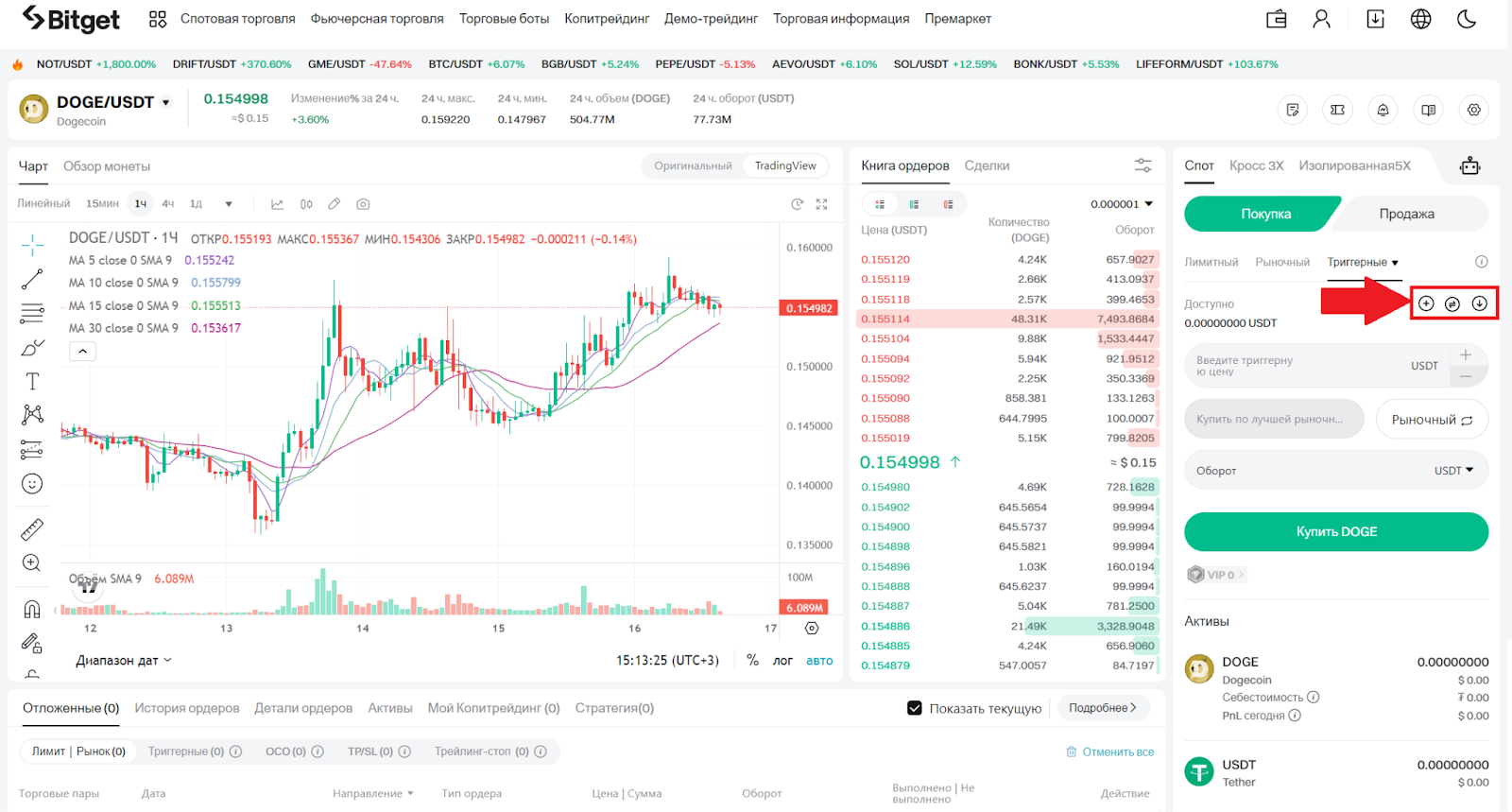Viewport: 1512px width, 812px height.
Task: Increase trigger price with plus stepper
Action: coord(1466,354)
